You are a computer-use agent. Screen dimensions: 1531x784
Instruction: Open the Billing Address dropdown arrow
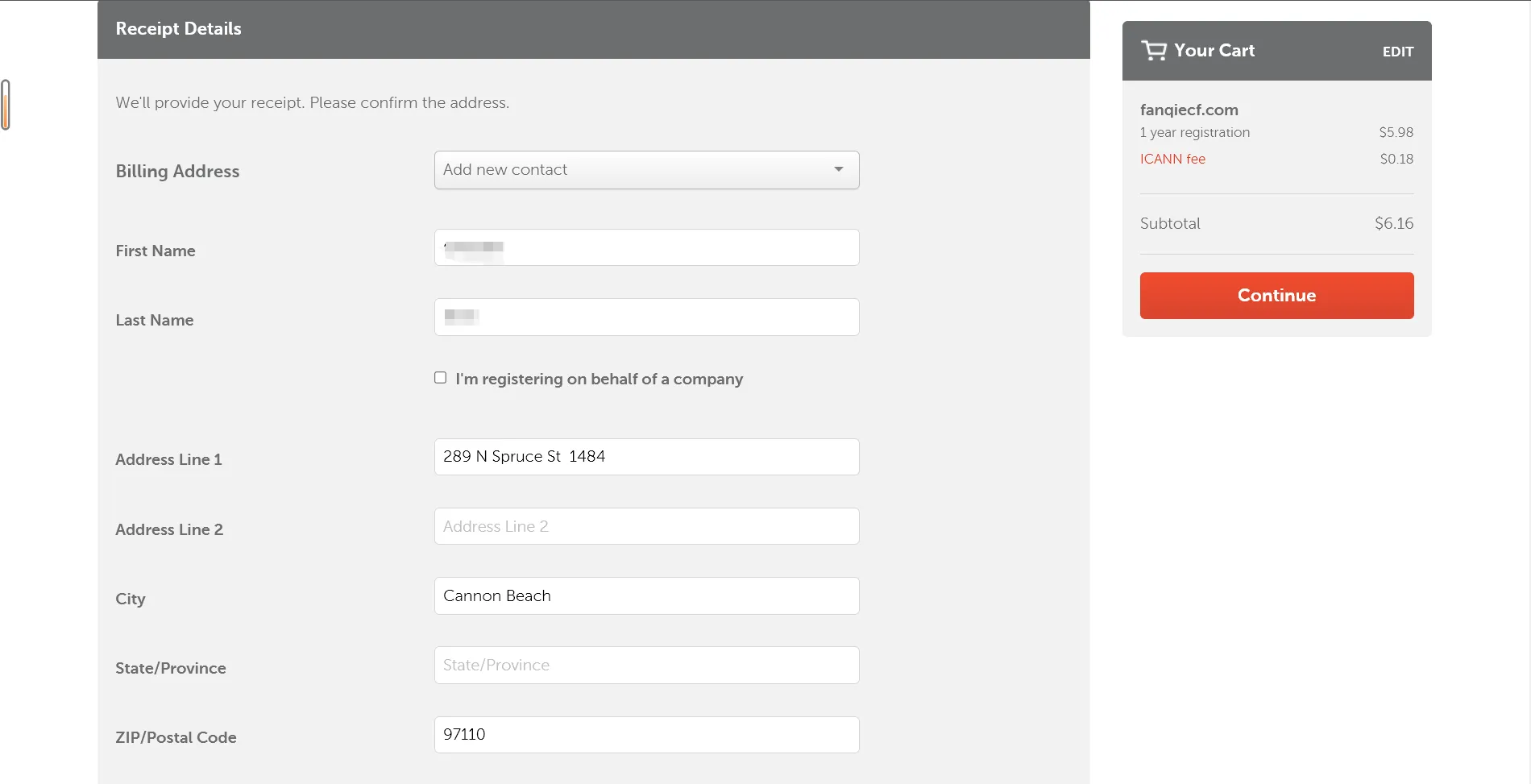pos(839,169)
